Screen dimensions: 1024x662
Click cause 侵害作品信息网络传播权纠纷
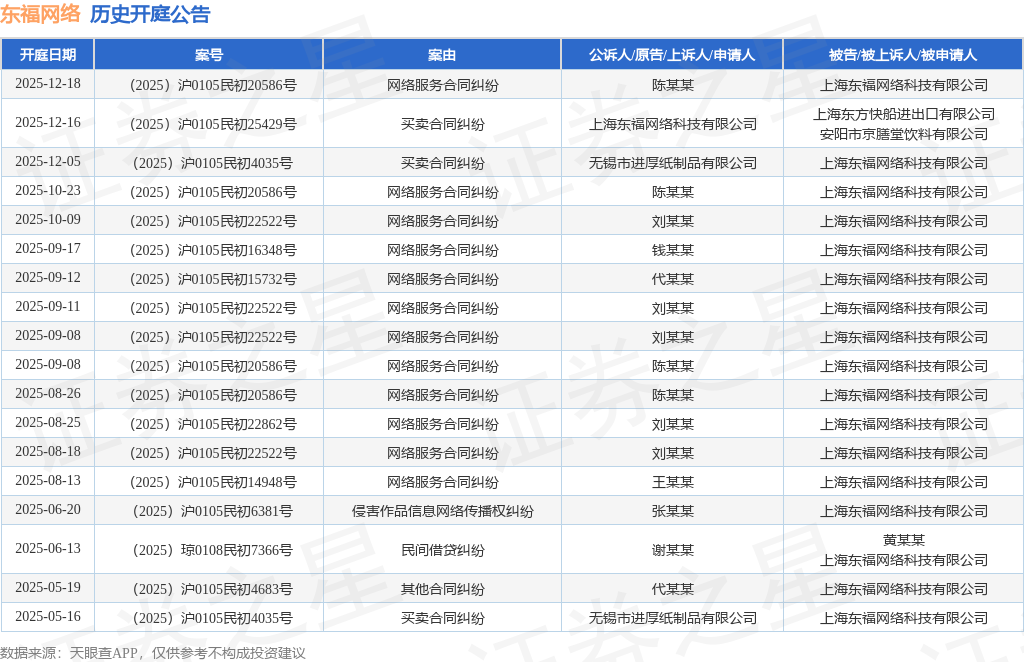pyautogui.click(x=442, y=511)
